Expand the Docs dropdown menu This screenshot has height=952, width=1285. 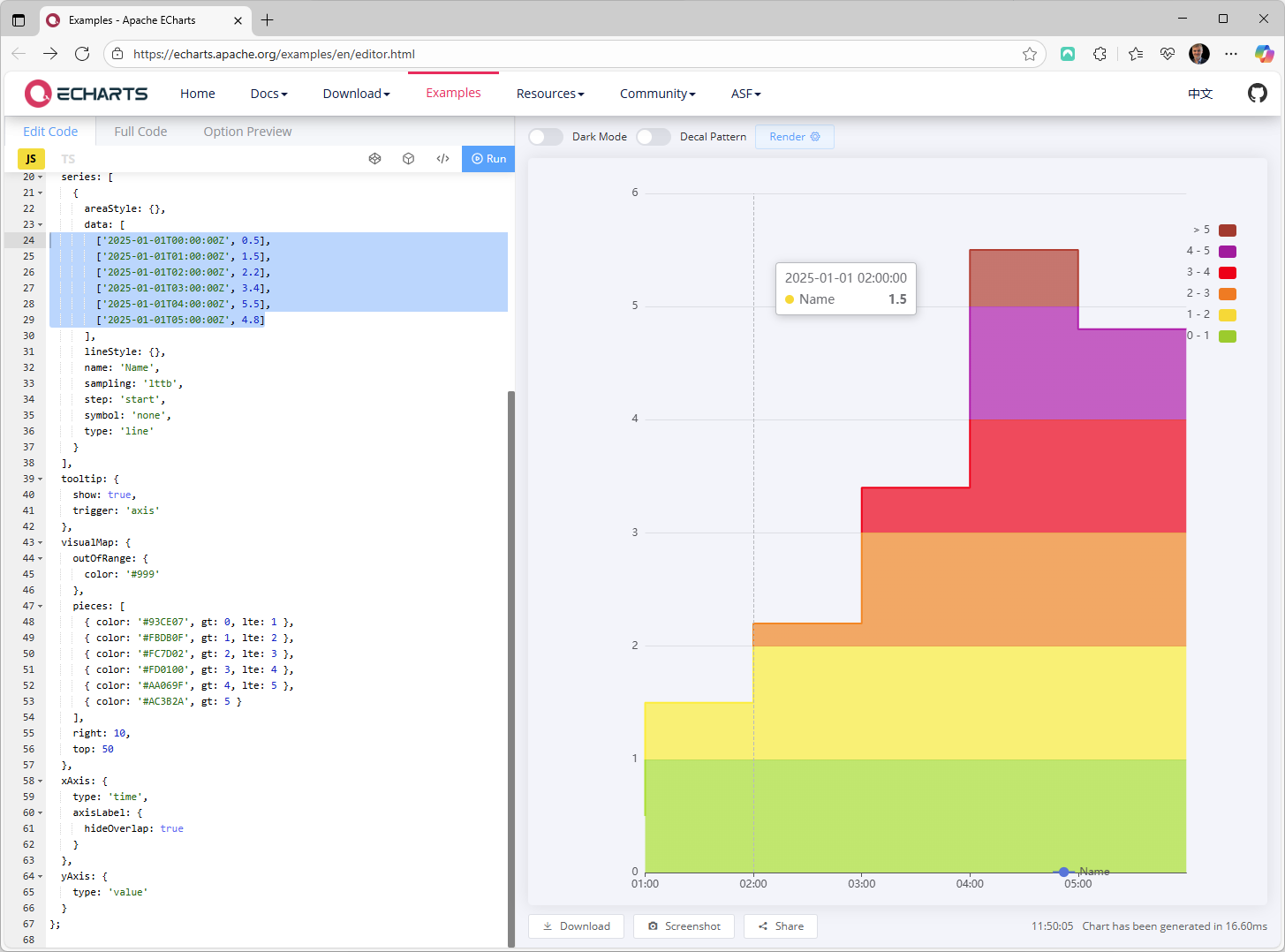pyautogui.click(x=268, y=94)
